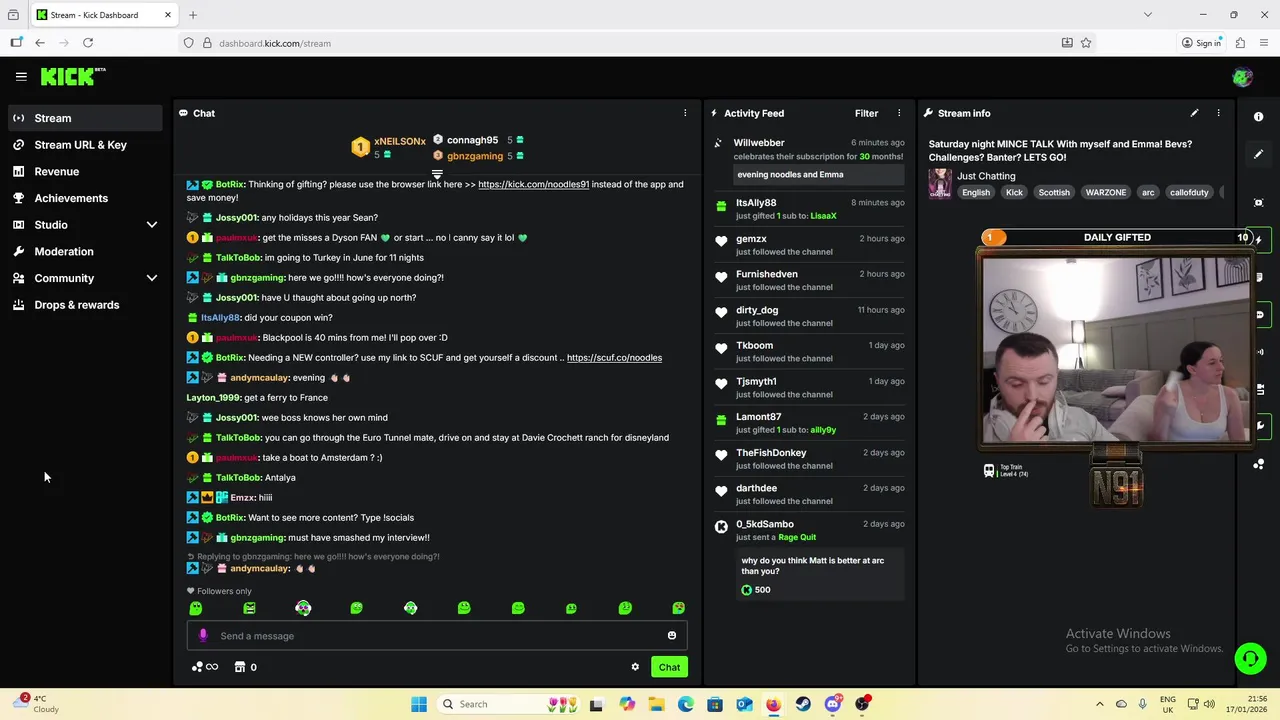The image size is (1280, 720).
Task: Click the Send a message field
Action: tap(437, 636)
